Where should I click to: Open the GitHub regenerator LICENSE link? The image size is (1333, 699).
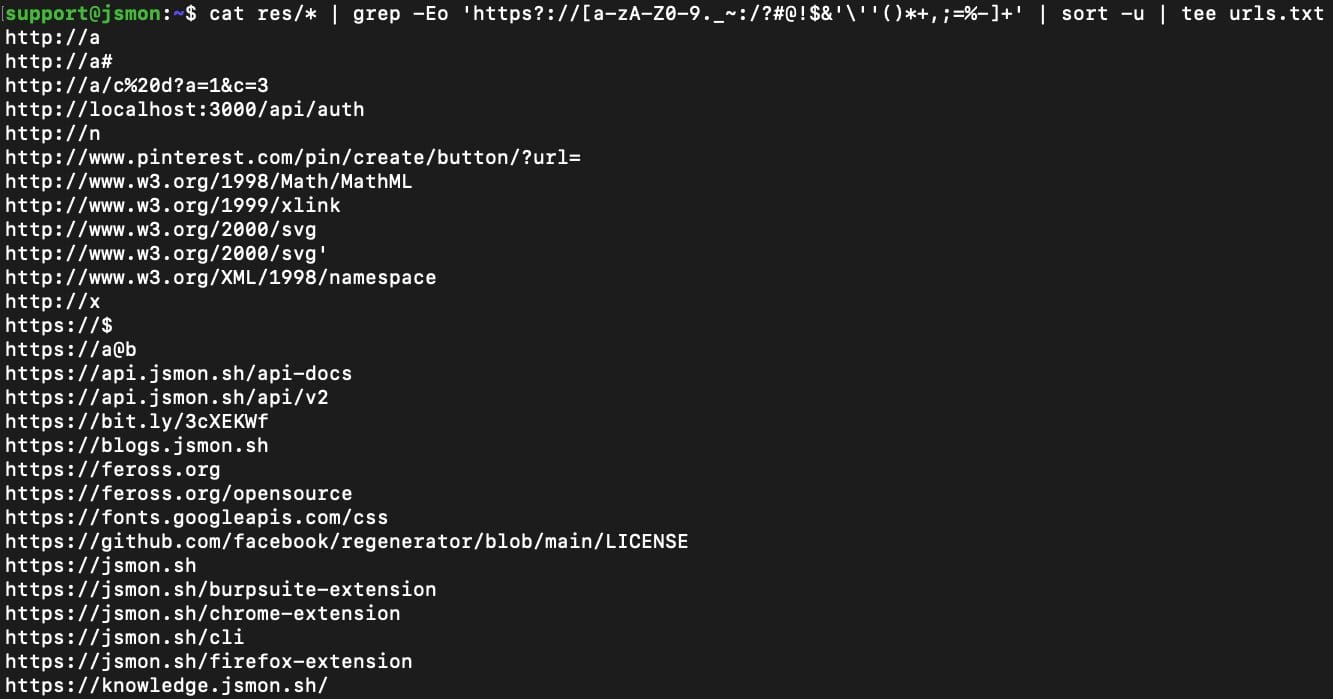pyautogui.click(x=347, y=542)
